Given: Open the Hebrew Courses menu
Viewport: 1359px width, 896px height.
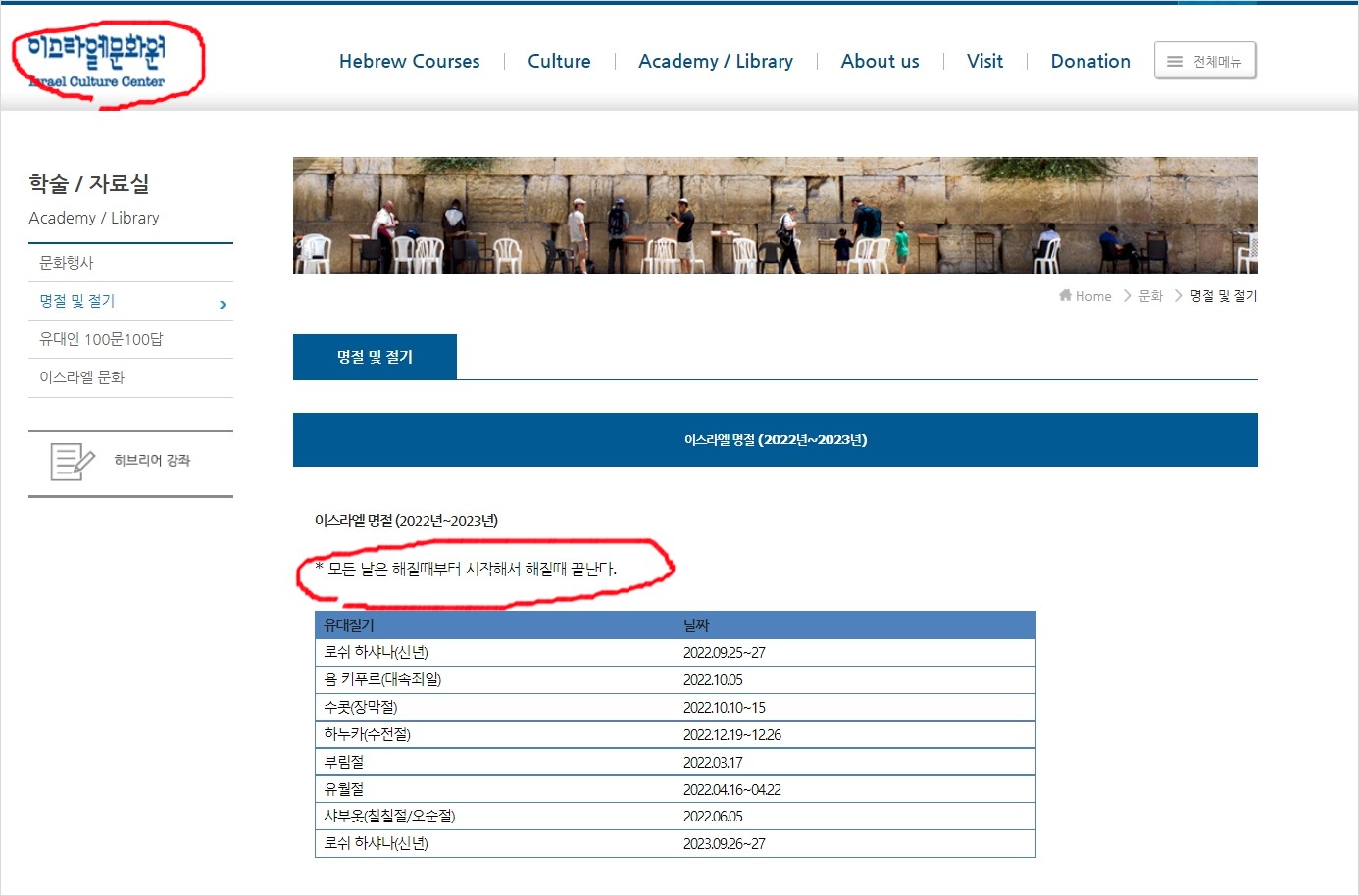Looking at the screenshot, I should pos(409,61).
